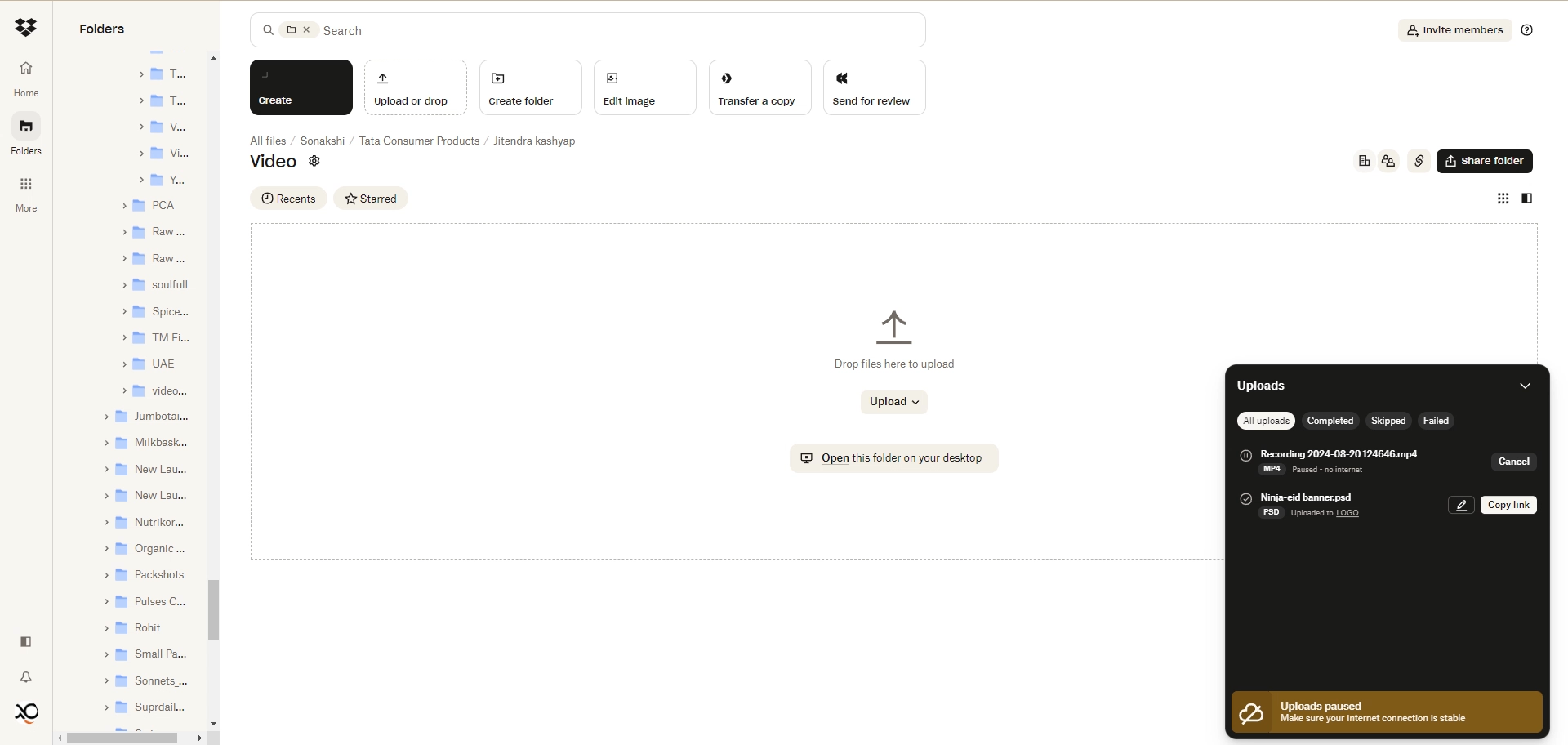Screen dimensions: 1568x745
Task: Expand the soulfull folder
Action: [124, 285]
